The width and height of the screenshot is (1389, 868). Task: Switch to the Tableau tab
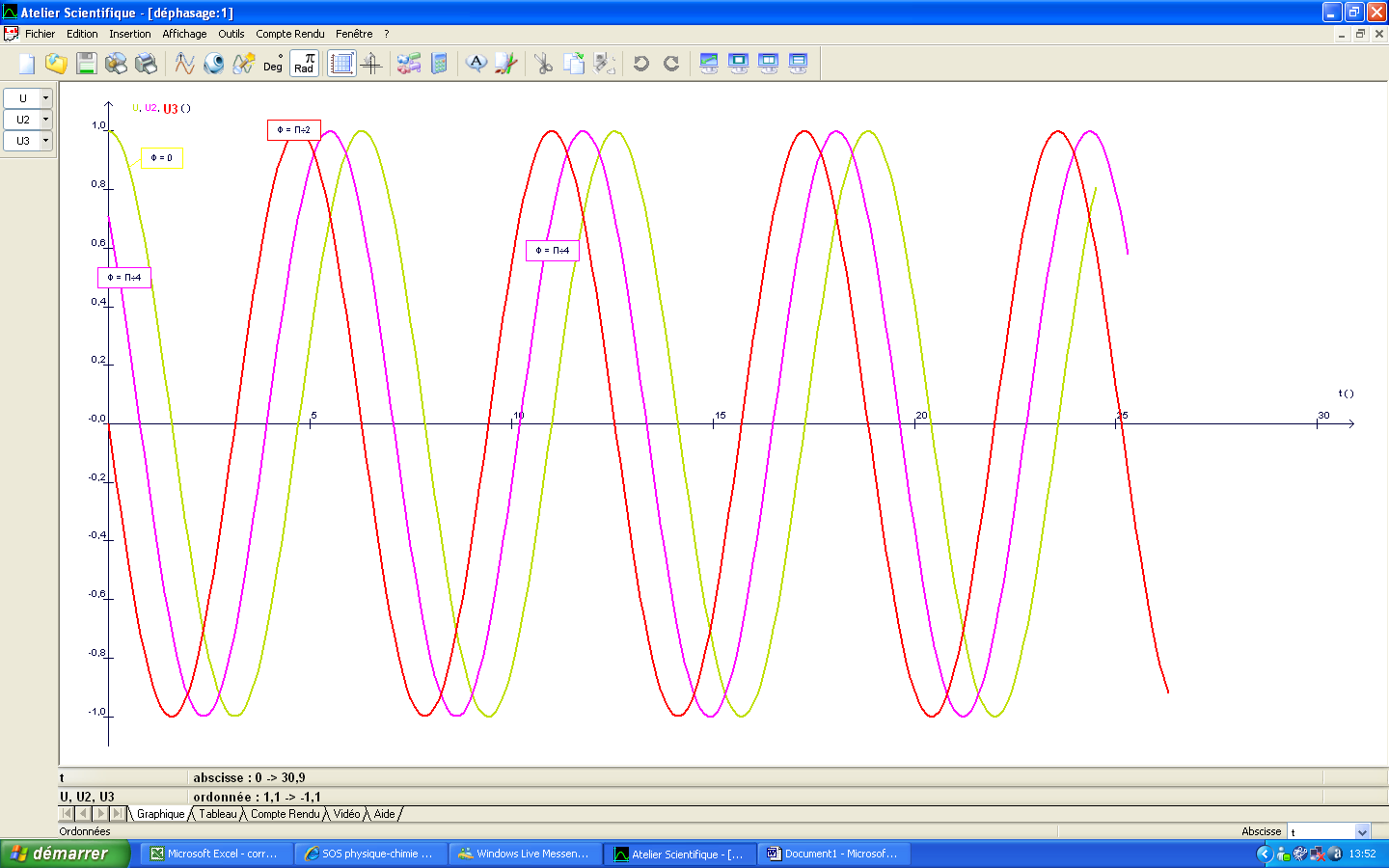click(x=218, y=814)
